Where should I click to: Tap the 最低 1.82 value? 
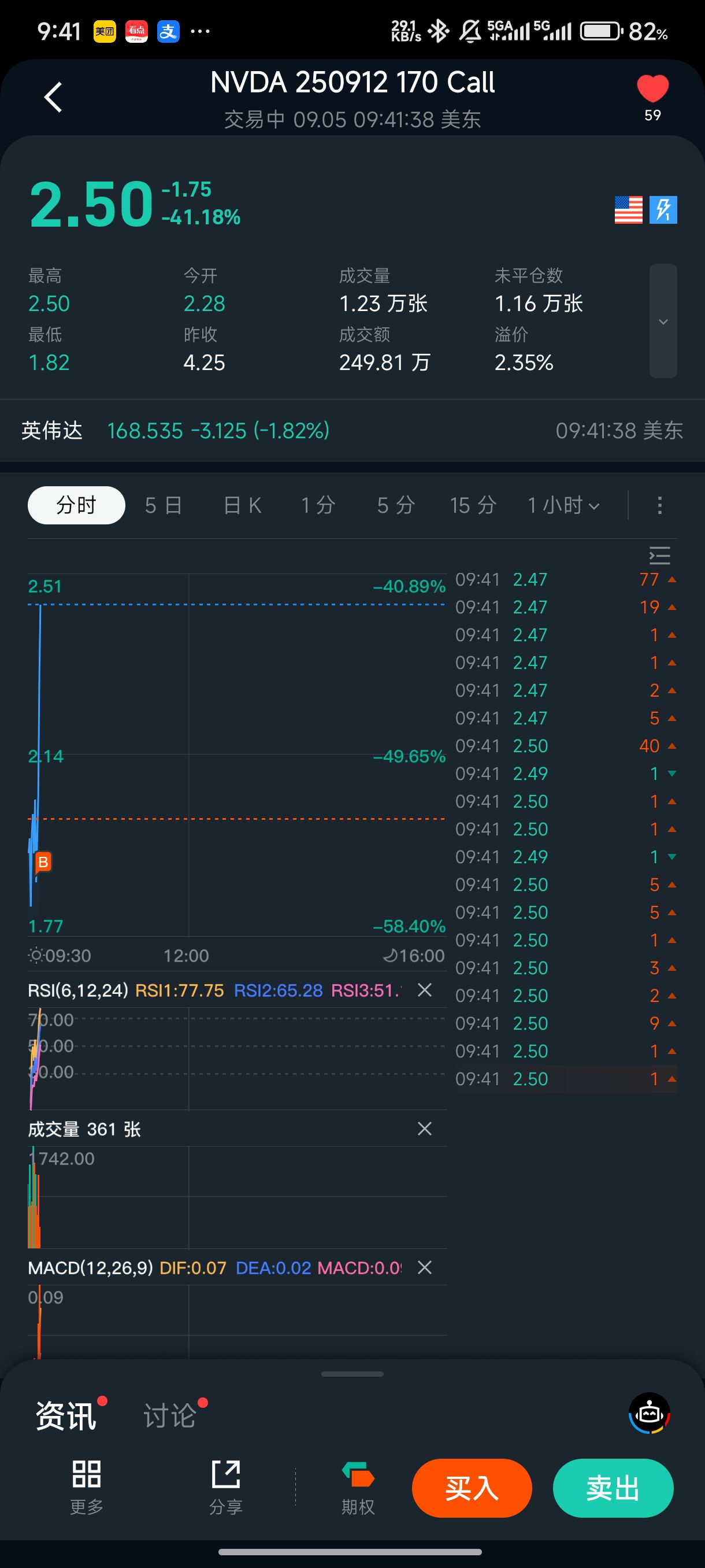[49, 363]
